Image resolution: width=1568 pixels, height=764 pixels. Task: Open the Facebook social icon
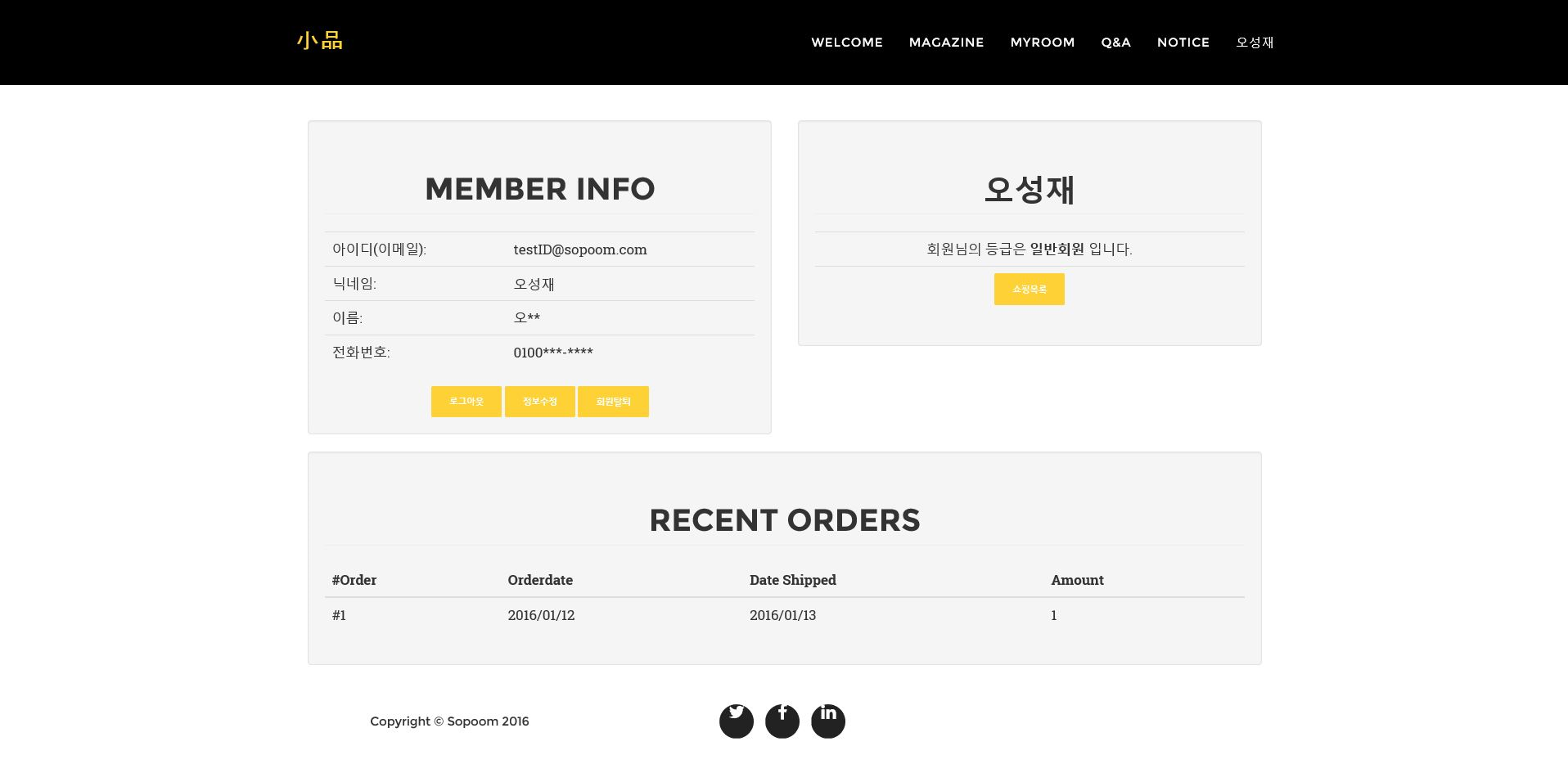[782, 721]
